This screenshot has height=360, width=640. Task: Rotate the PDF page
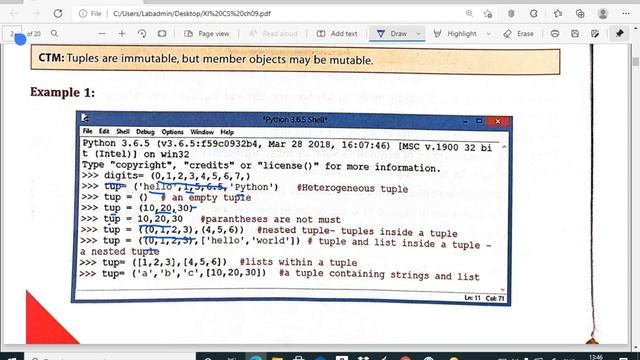142,33
